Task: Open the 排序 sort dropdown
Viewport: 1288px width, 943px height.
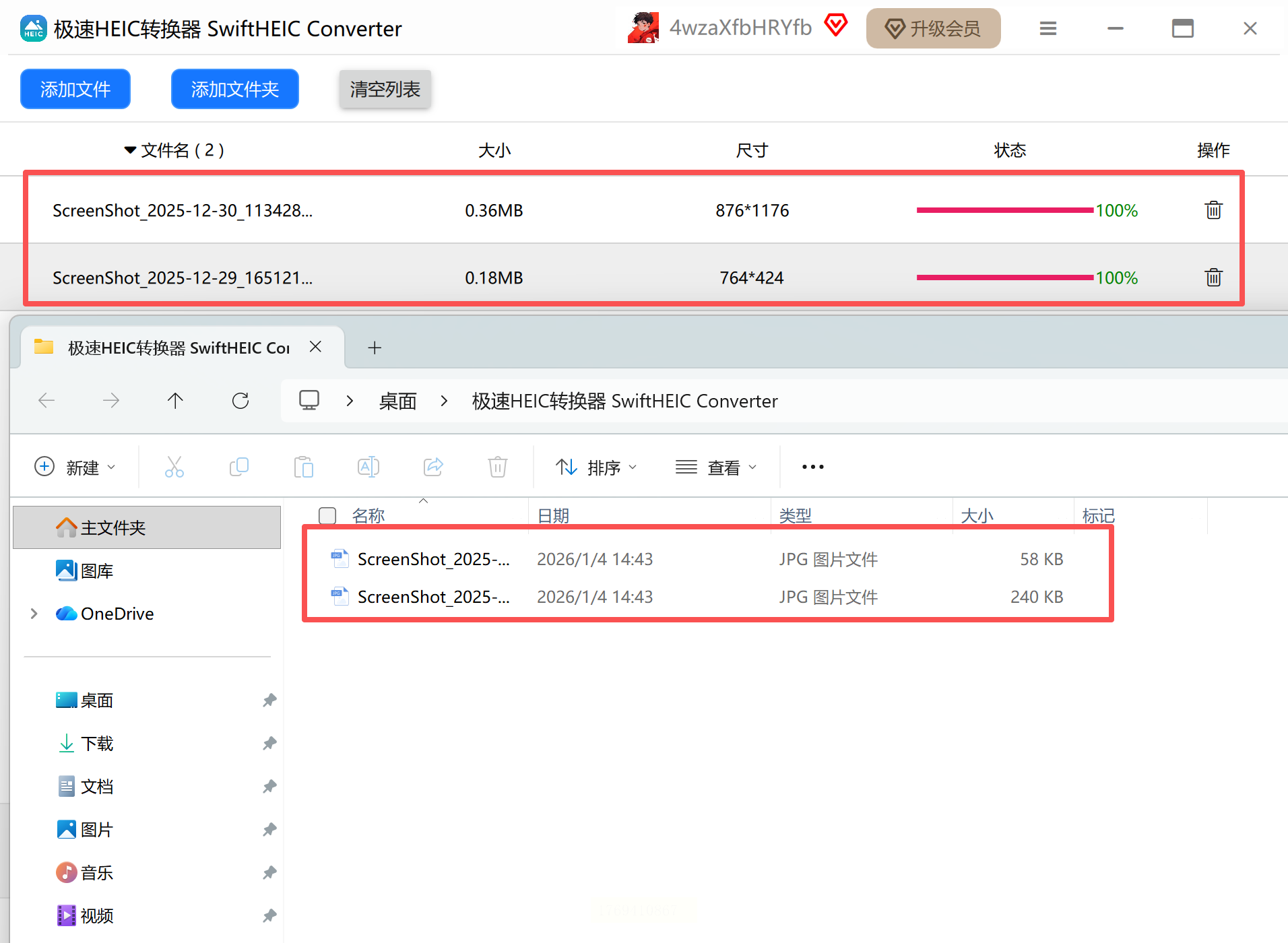Action: pyautogui.click(x=596, y=467)
